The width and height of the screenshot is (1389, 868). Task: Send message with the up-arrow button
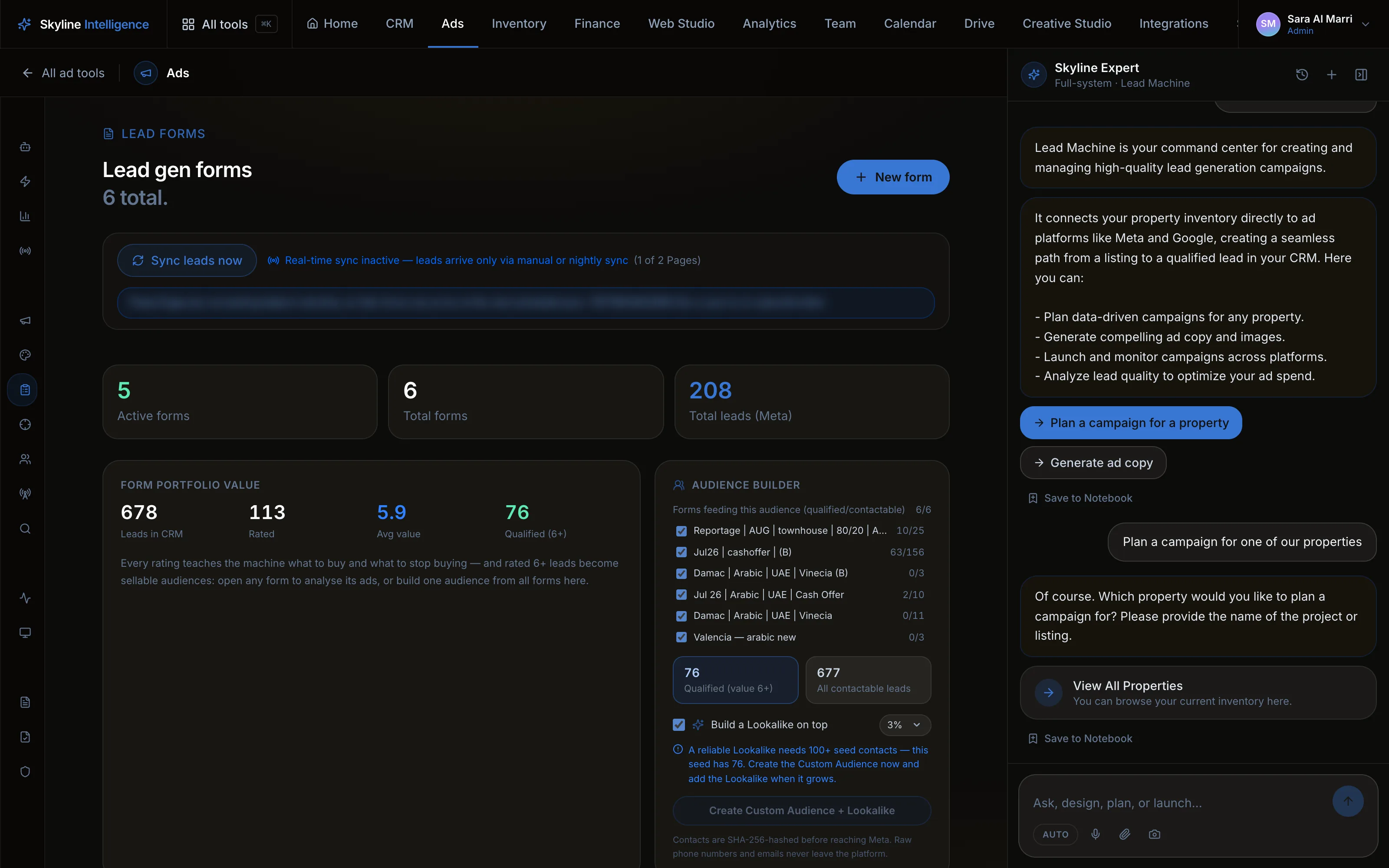point(1348,801)
